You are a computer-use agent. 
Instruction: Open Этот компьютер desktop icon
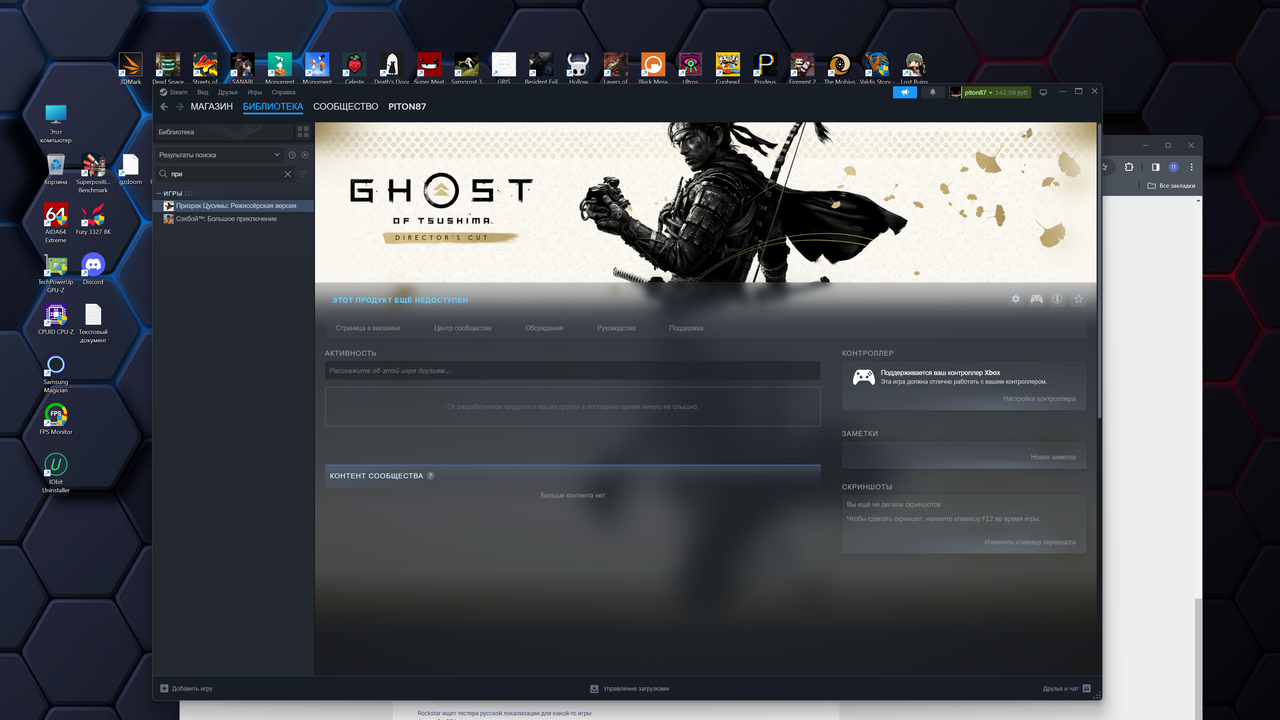(x=56, y=123)
